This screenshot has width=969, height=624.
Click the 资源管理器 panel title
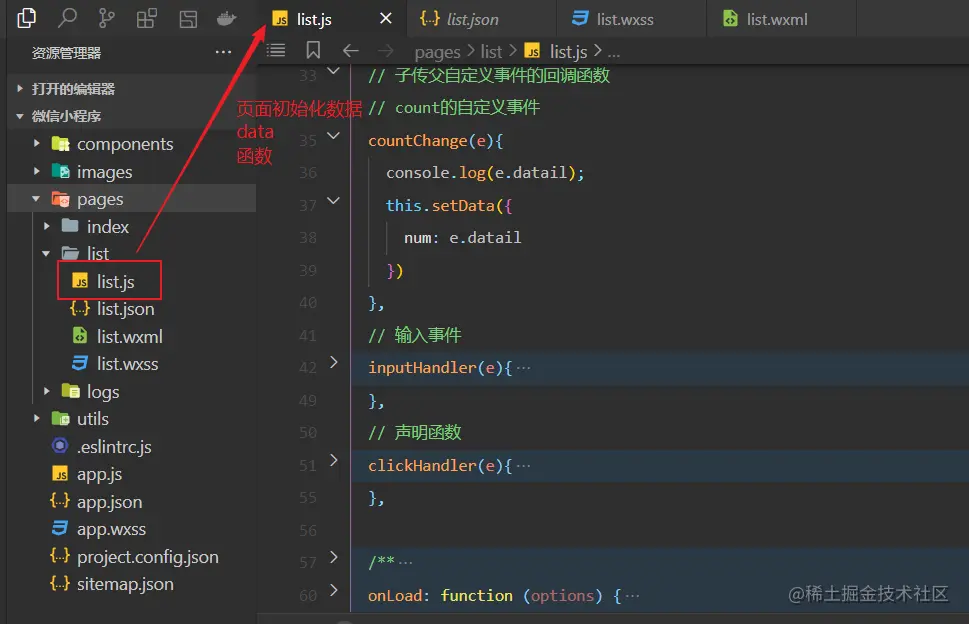coord(67,53)
